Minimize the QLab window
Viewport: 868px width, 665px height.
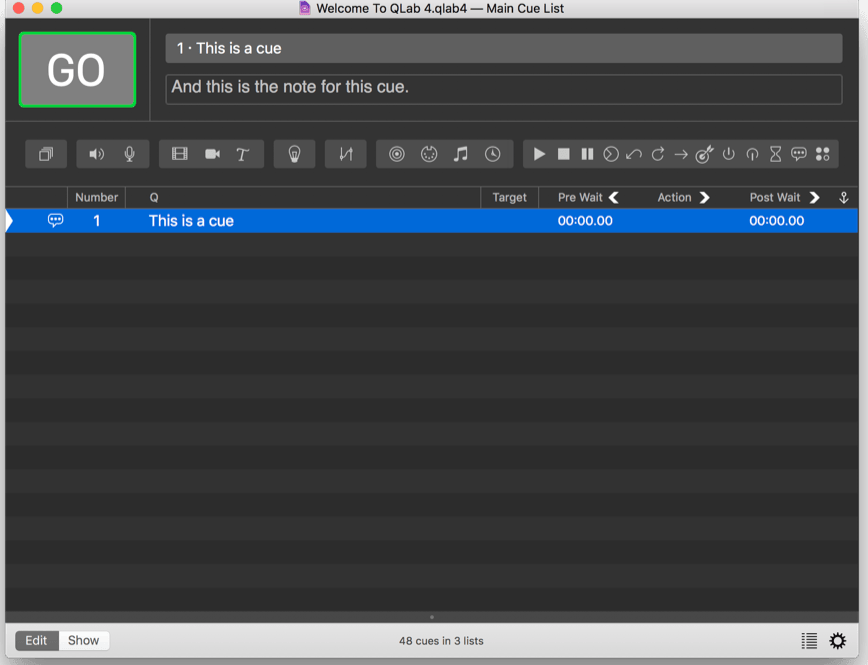[x=38, y=8]
